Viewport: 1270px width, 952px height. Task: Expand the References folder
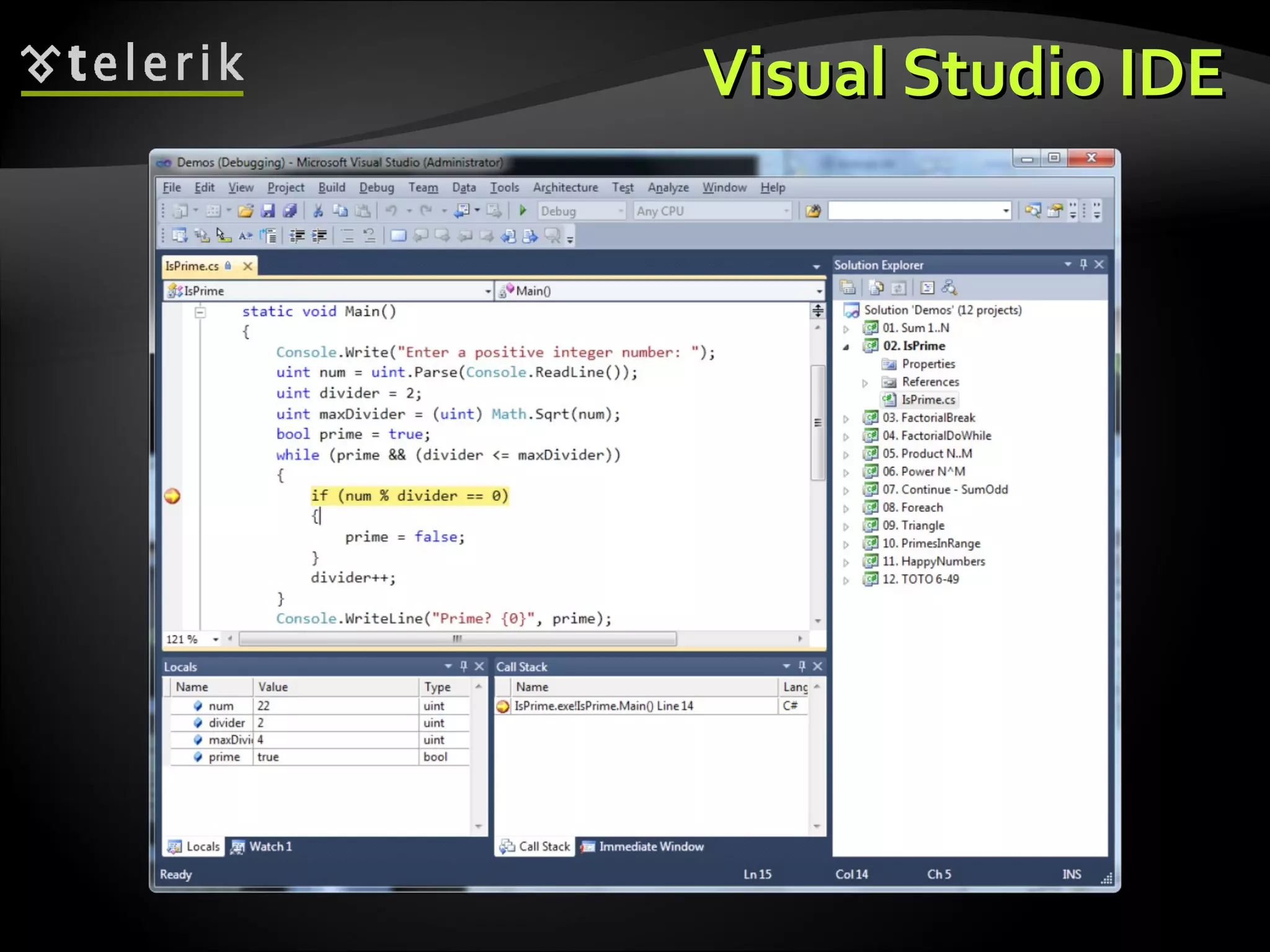(x=865, y=383)
